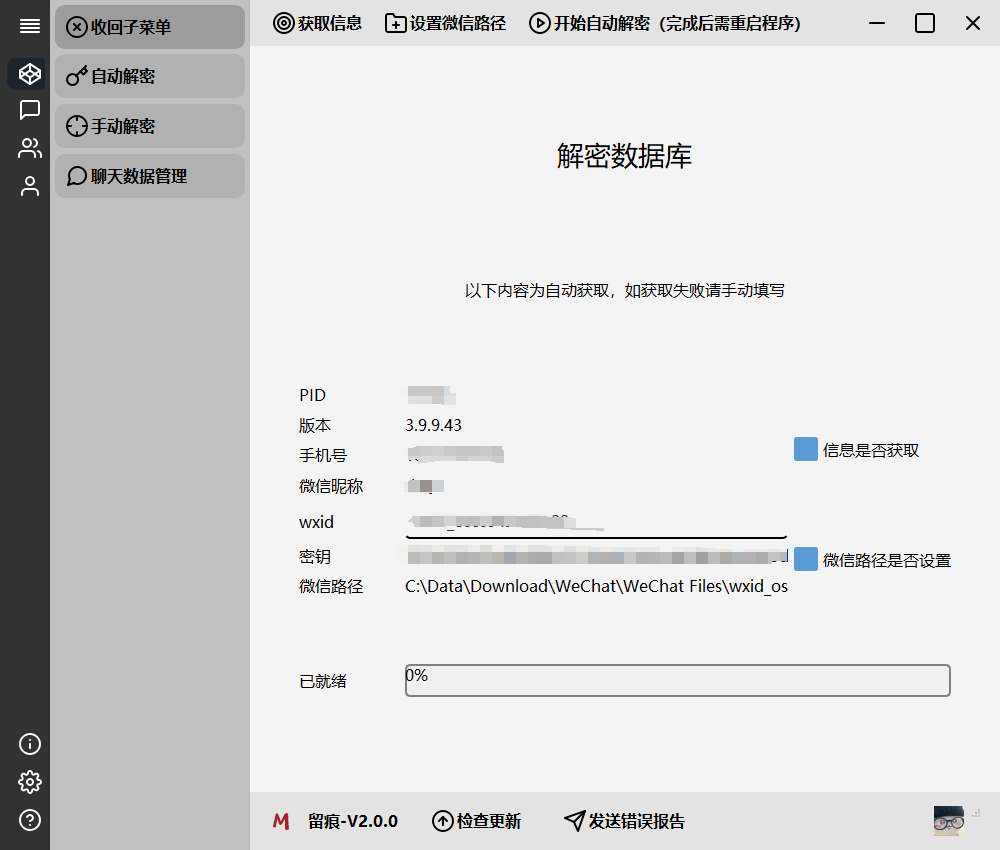Viewport: 1000px width, 850px height.
Task: Click the resize grip at corner
Action: click(x=976, y=813)
